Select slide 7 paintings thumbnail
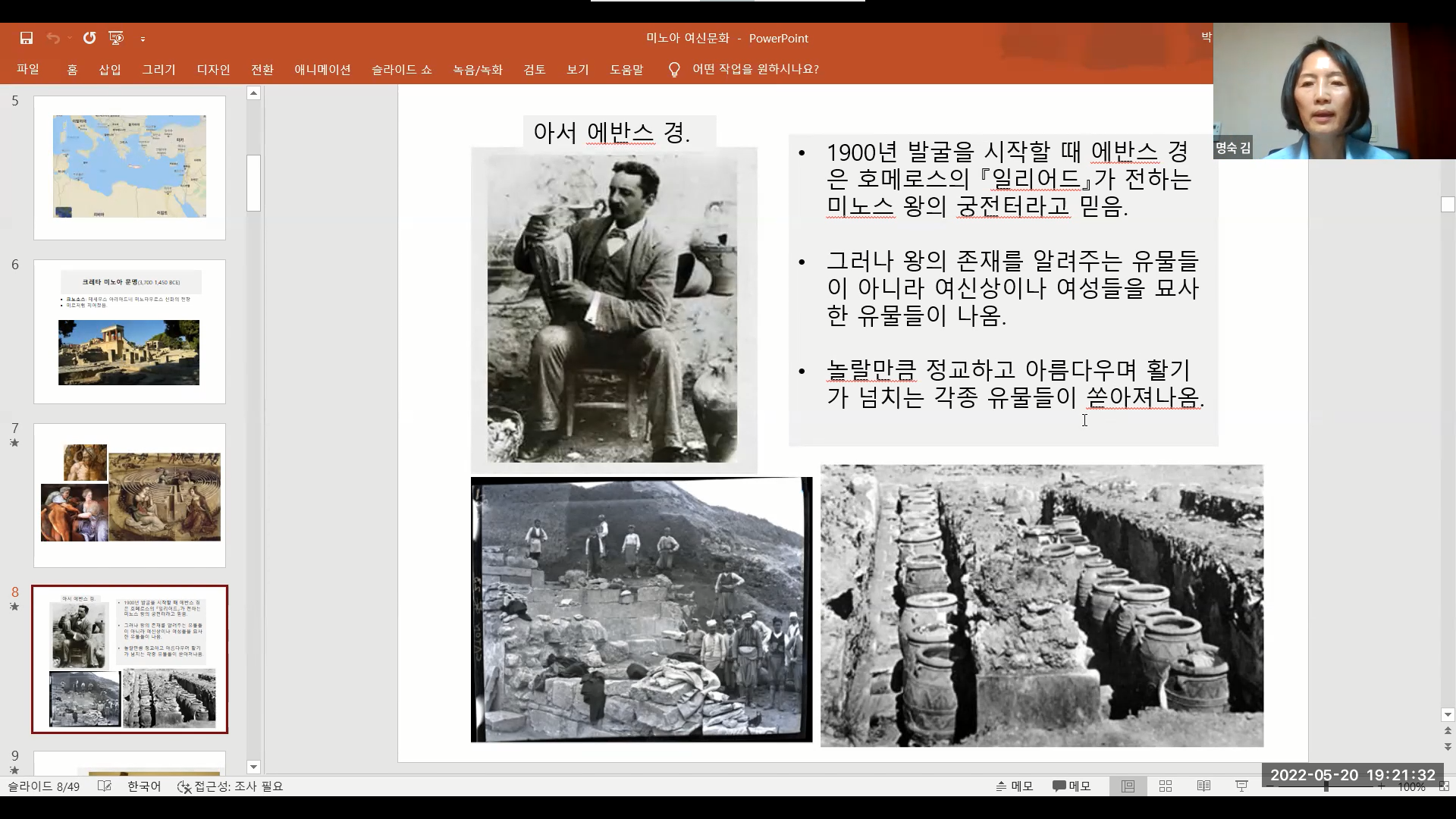1456x819 pixels. (x=130, y=495)
